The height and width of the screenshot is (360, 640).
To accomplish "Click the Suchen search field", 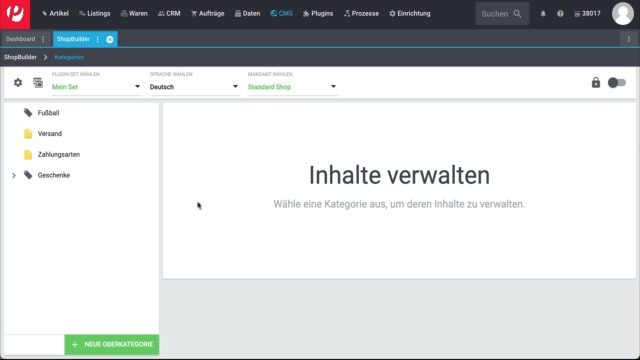I will (502, 13).
